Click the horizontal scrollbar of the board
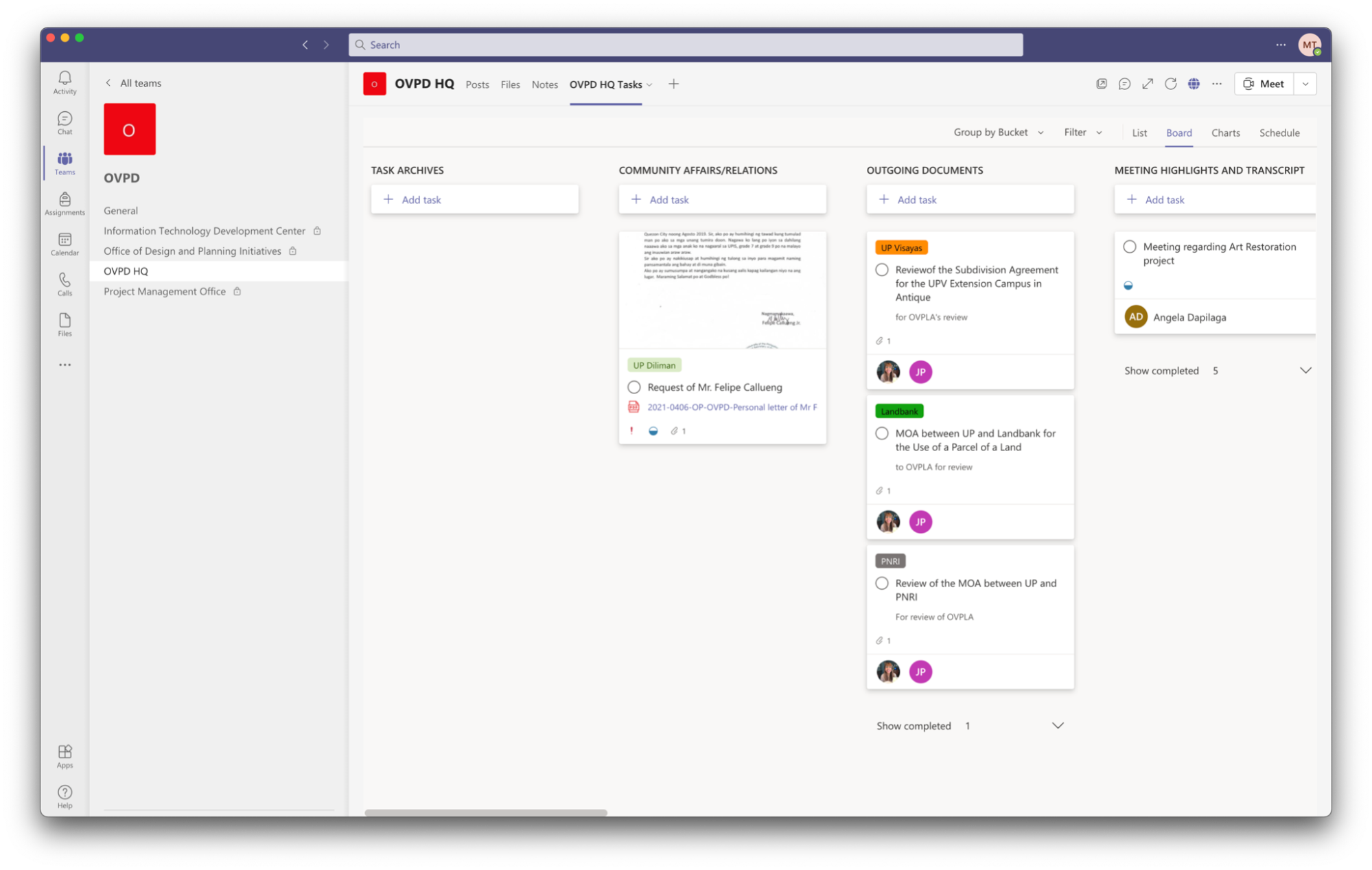1372x870 pixels. pos(486,812)
